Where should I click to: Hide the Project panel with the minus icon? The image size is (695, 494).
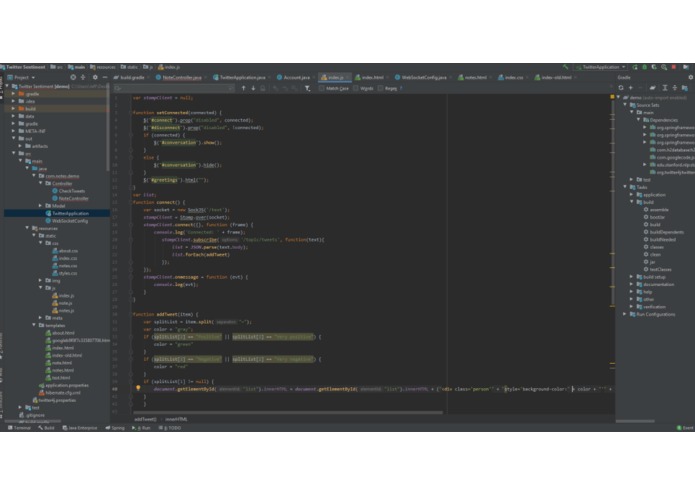click(105, 77)
